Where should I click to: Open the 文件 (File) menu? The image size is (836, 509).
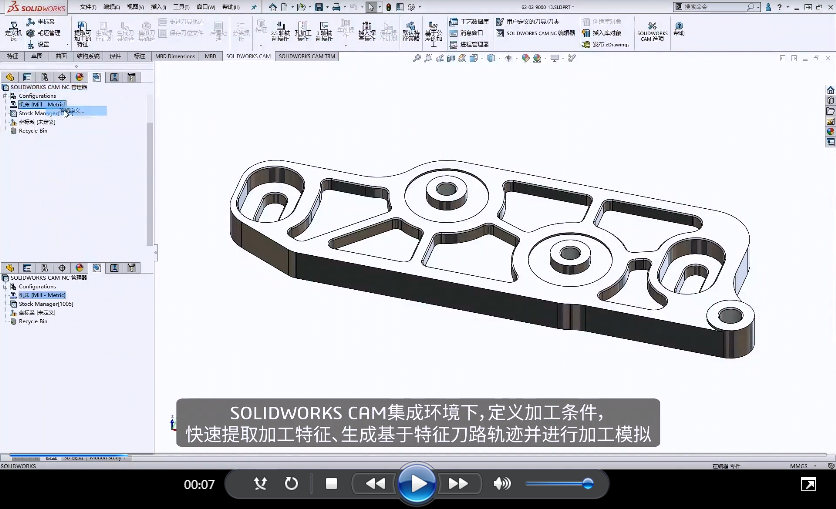pyautogui.click(x=88, y=7)
